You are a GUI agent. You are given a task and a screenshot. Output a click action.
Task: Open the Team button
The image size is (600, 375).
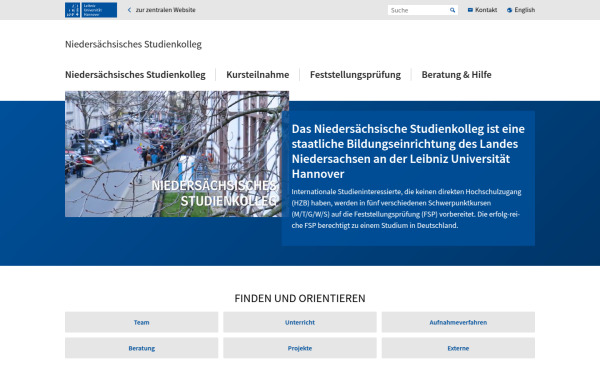coord(142,322)
